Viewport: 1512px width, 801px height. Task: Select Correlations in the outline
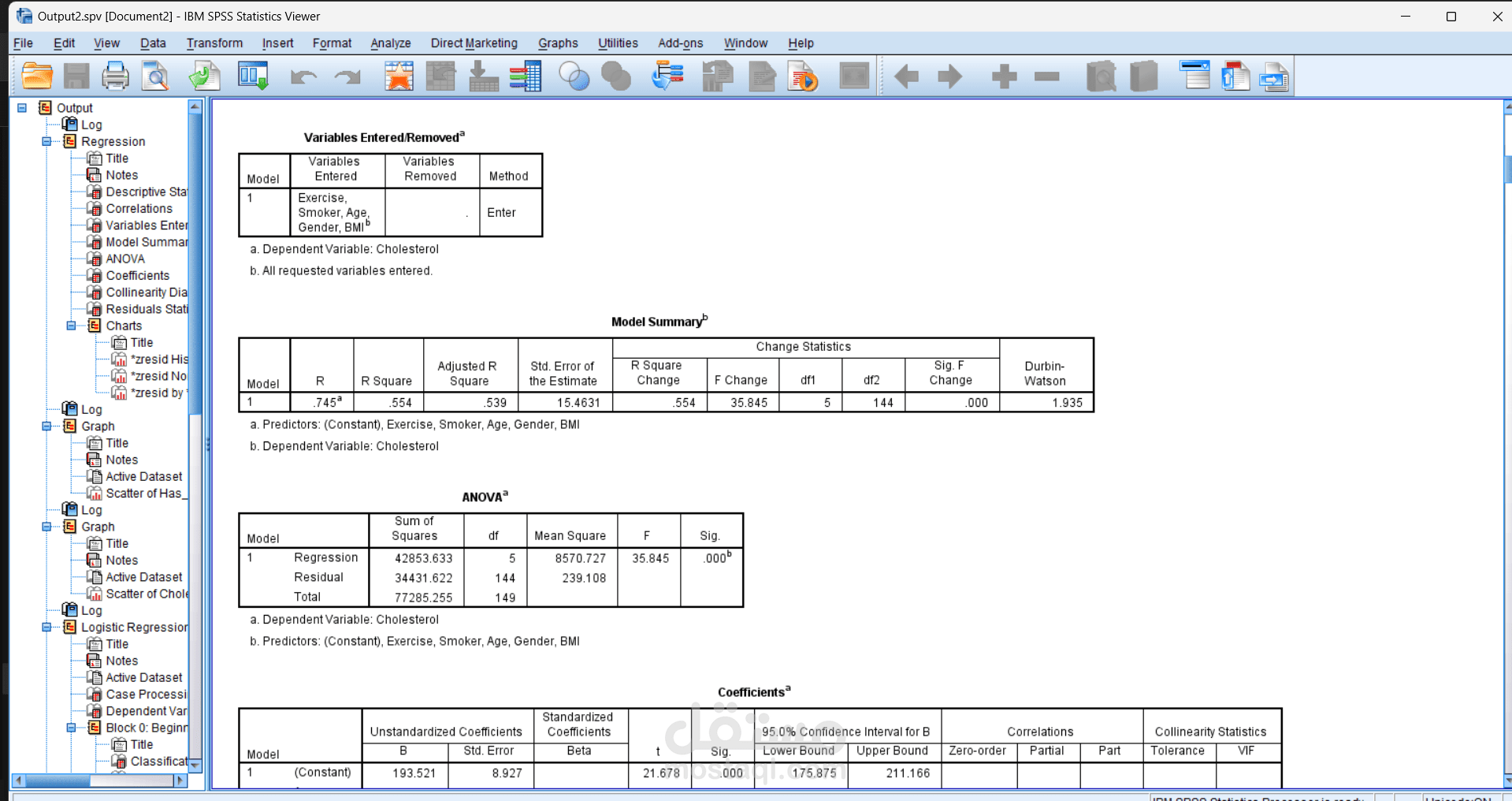[x=139, y=209]
